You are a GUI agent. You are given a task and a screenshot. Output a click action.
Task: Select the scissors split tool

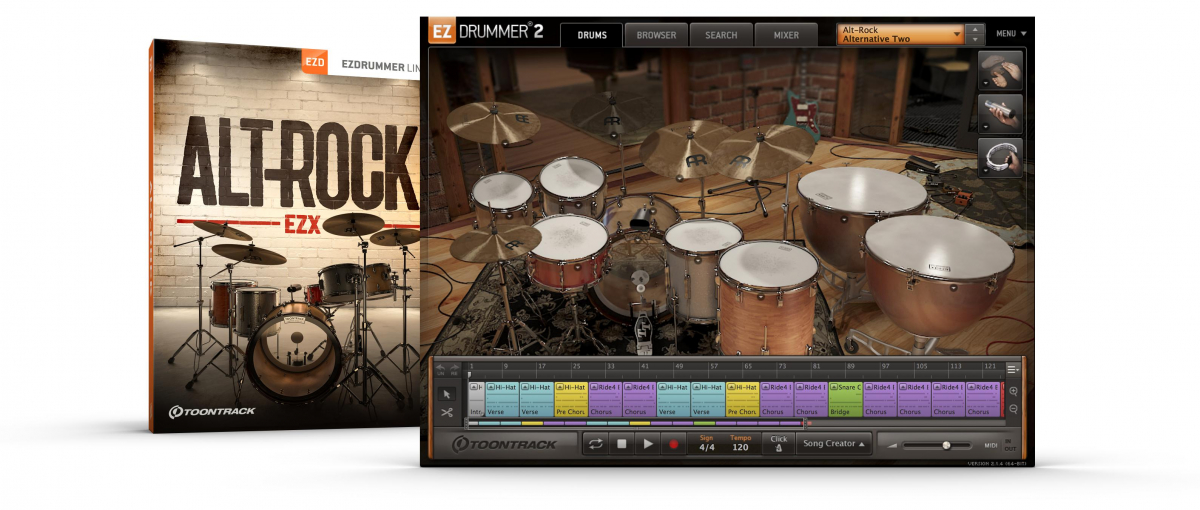[446, 412]
